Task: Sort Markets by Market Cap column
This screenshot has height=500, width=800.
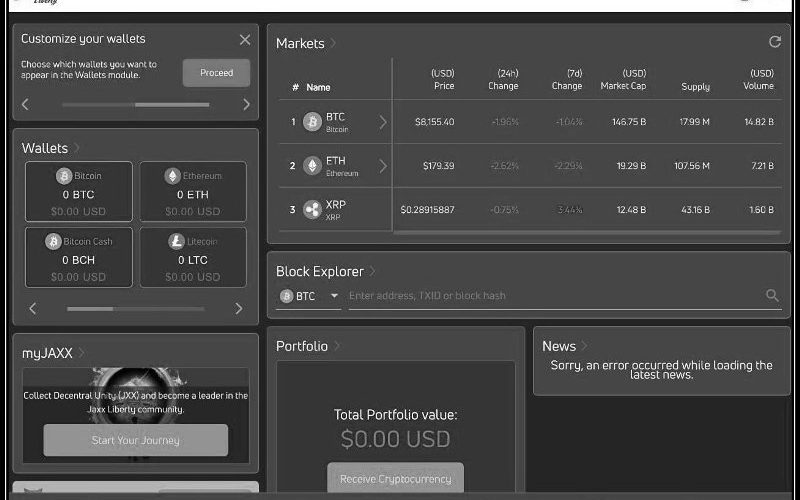Action: coord(623,80)
